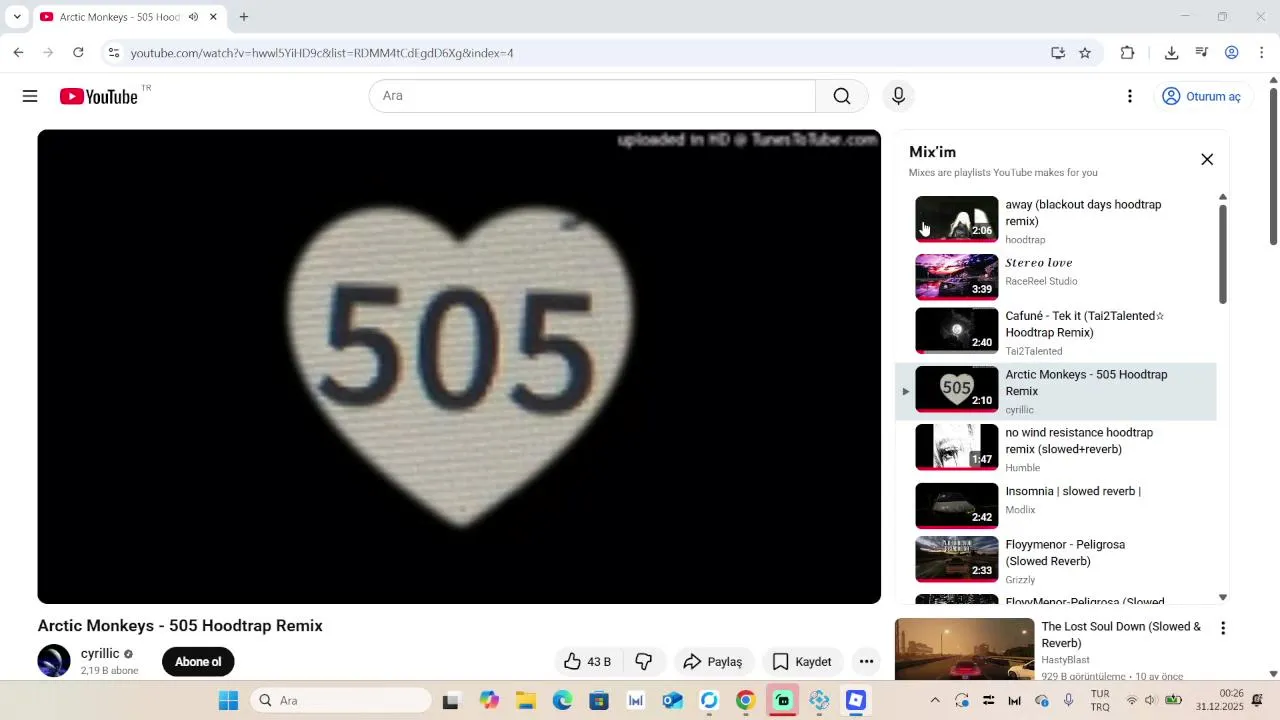Open Microsoft Store from the taskbar
This screenshot has height=720, width=1280.
pyautogui.click(x=599, y=701)
